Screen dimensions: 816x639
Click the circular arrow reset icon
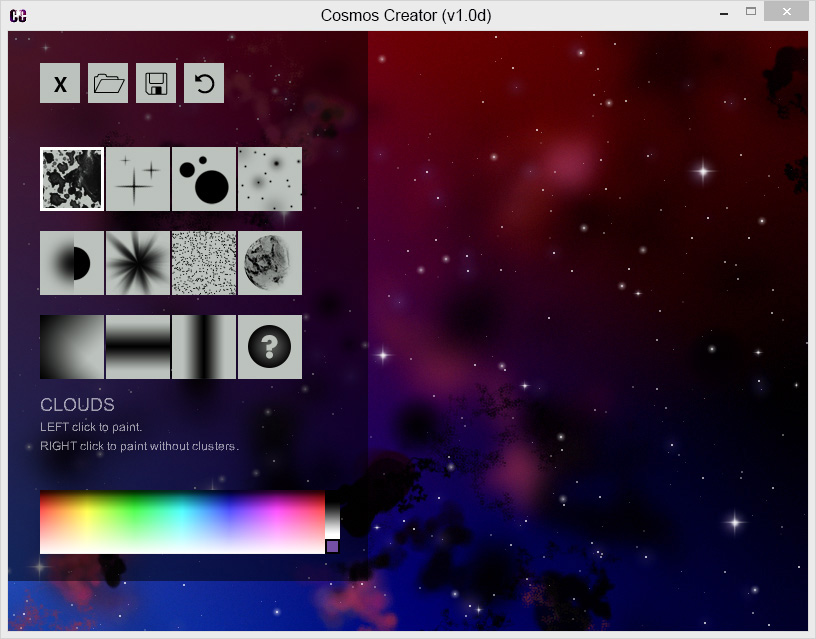click(x=204, y=84)
